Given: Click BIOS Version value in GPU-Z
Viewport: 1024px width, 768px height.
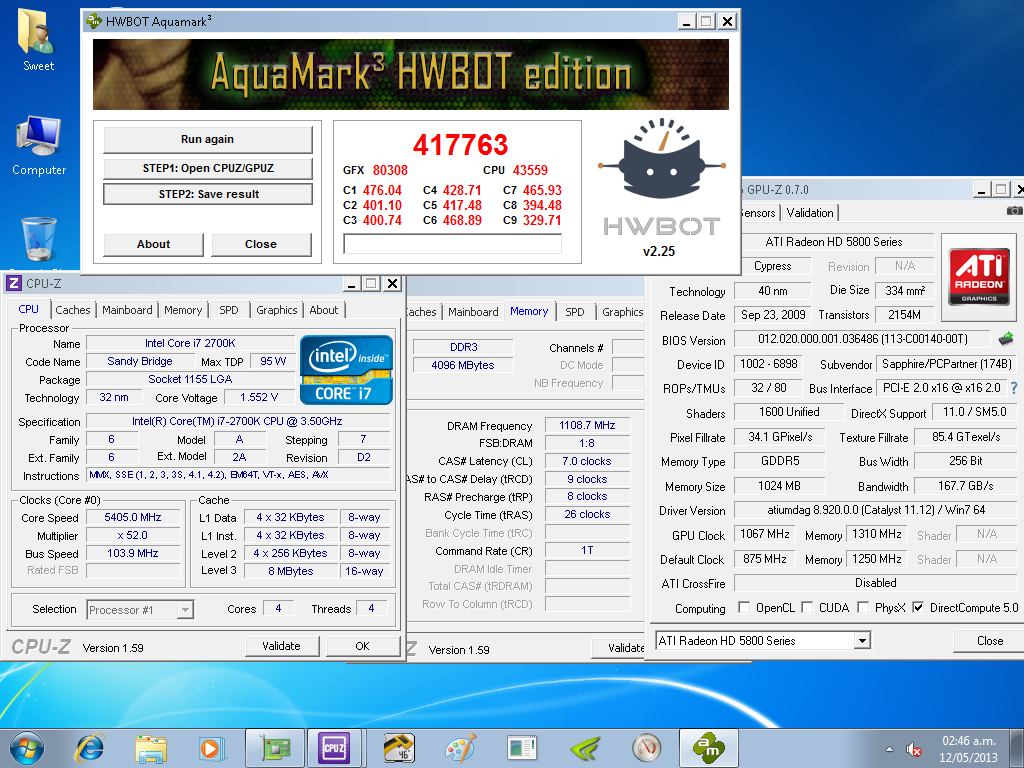Looking at the screenshot, I should [x=862, y=339].
